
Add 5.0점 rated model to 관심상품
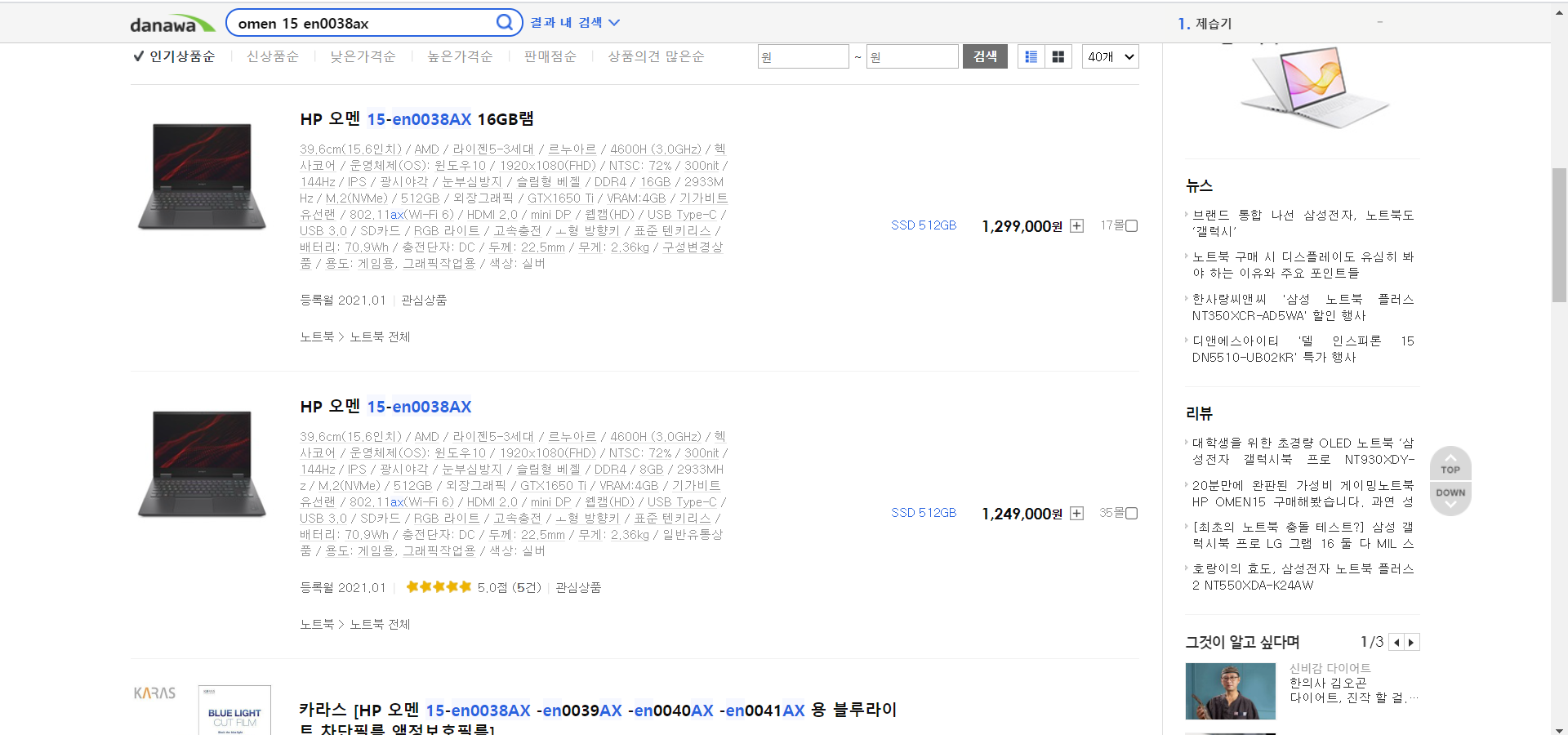click(578, 588)
